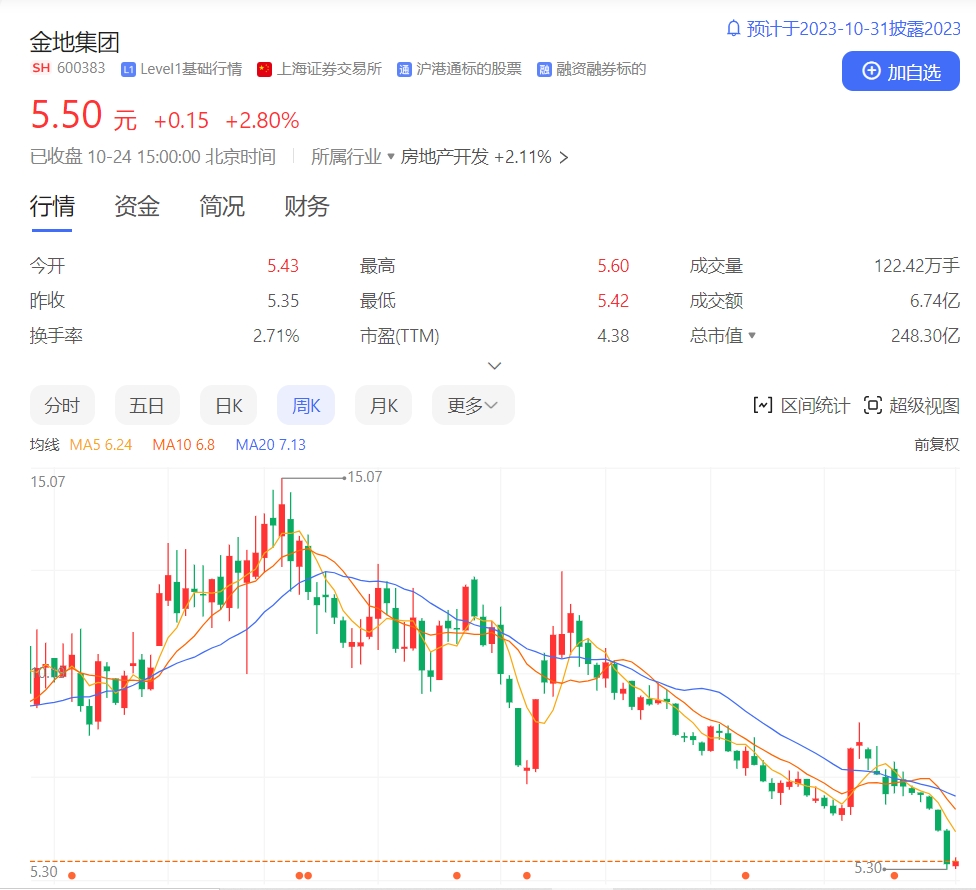976x890 pixels.
Task: Click the L1 icon beside Level1基础行情
Action: pos(128,69)
